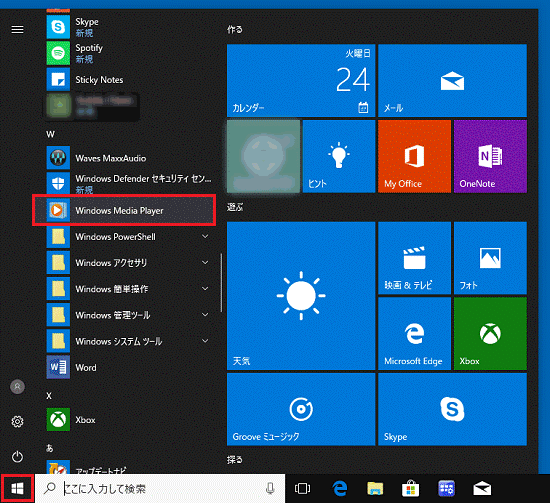Open the Groove ミュージック tile
The height and width of the screenshot is (503, 550).
[301, 409]
